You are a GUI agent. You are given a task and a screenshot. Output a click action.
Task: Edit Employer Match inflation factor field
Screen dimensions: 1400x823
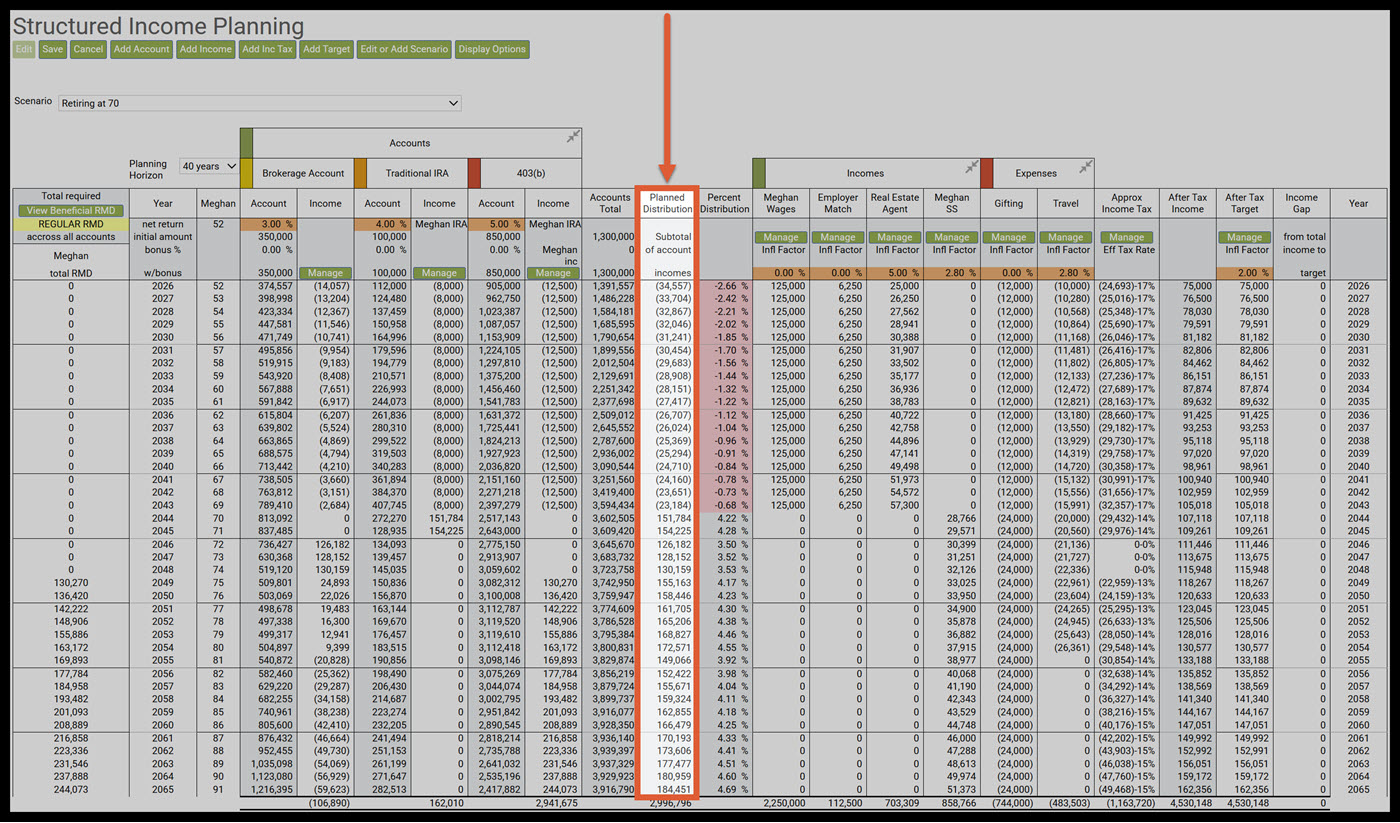(x=838, y=273)
